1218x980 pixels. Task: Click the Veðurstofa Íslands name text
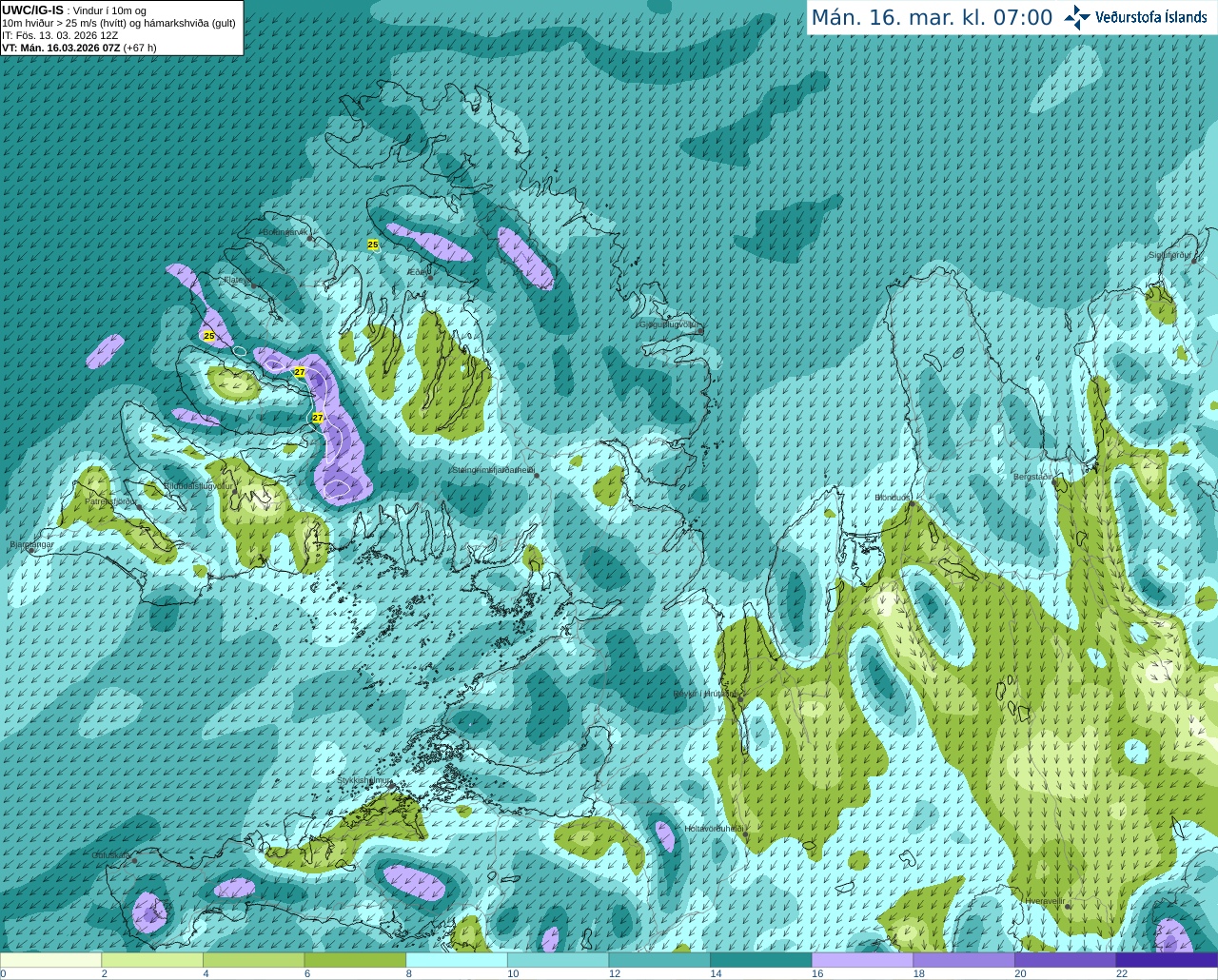[x=1151, y=17]
